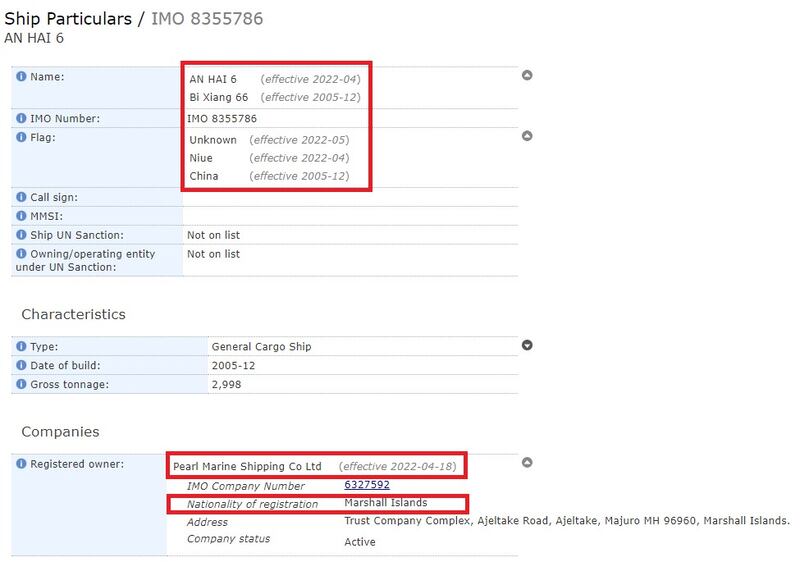The image size is (800, 562).
Task: Collapse the Name history arrow
Action: pos(527,75)
